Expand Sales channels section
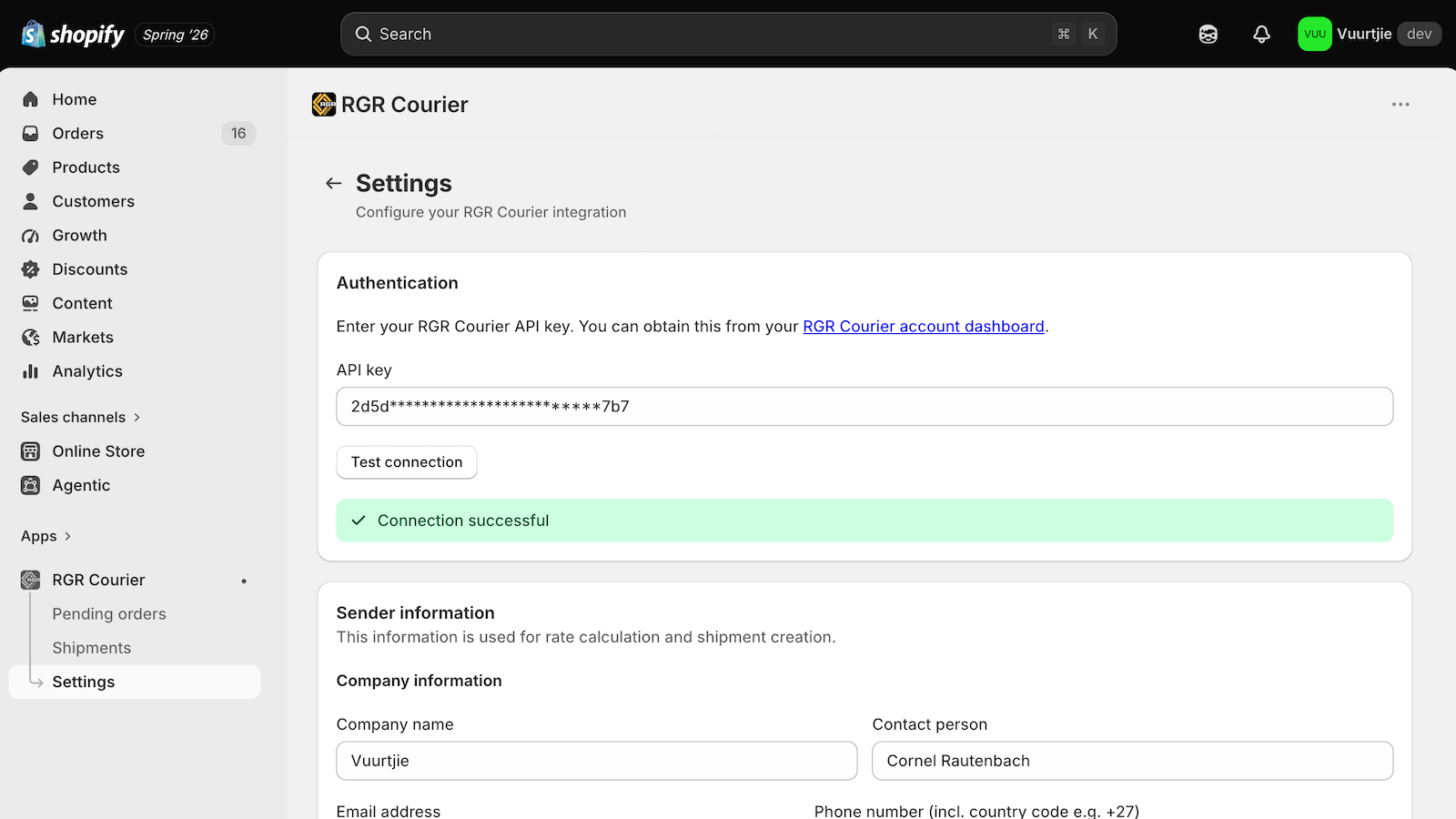This screenshot has width=1456, height=819. (81, 417)
